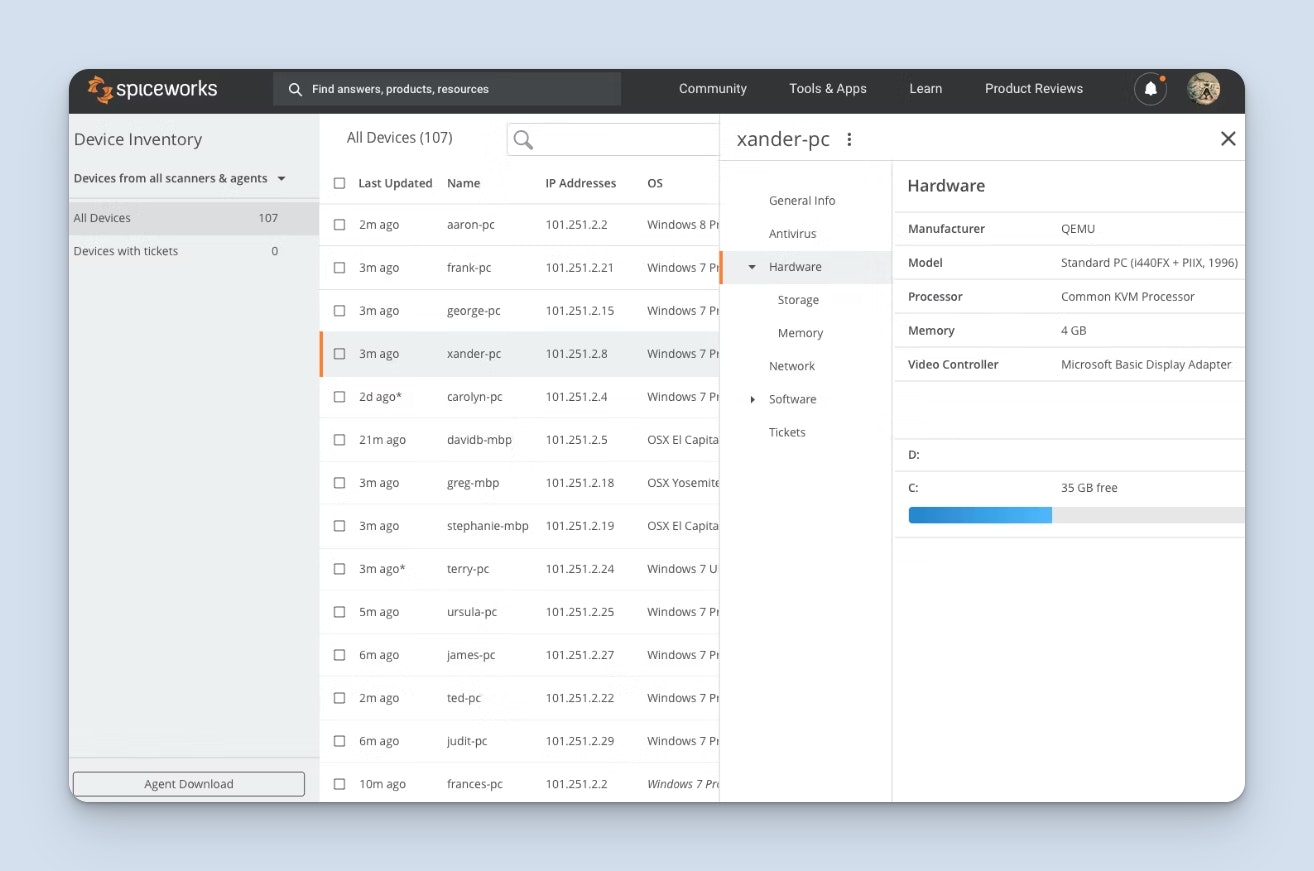The image size is (1314, 871).
Task: Click the Spiceworks logo
Action: click(152, 89)
